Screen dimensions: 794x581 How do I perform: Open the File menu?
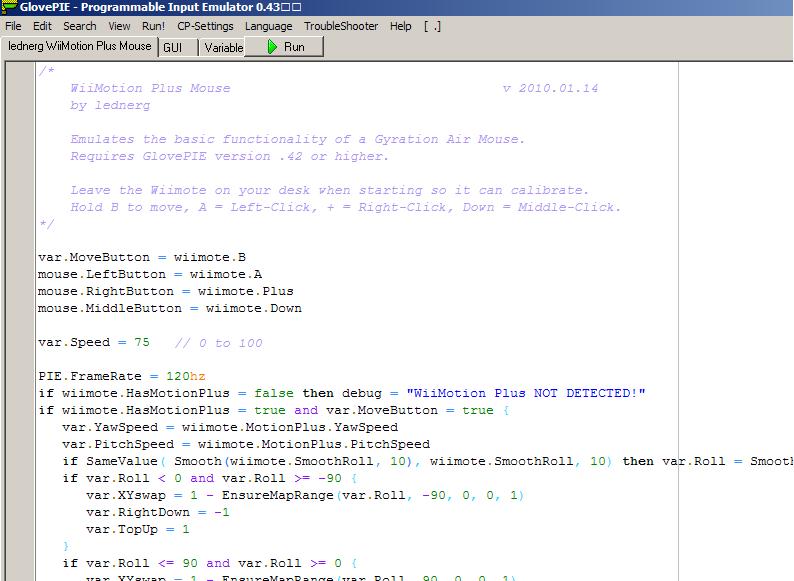[13, 26]
